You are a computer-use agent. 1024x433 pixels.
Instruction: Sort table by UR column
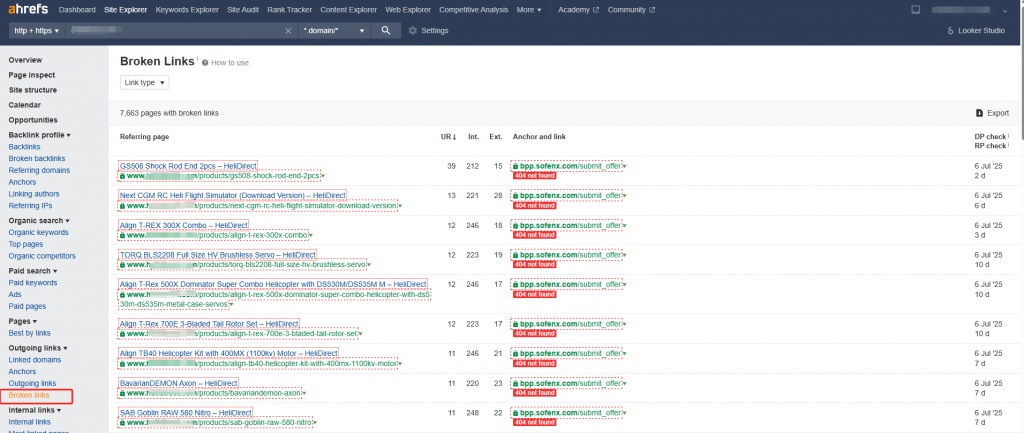click(x=448, y=137)
